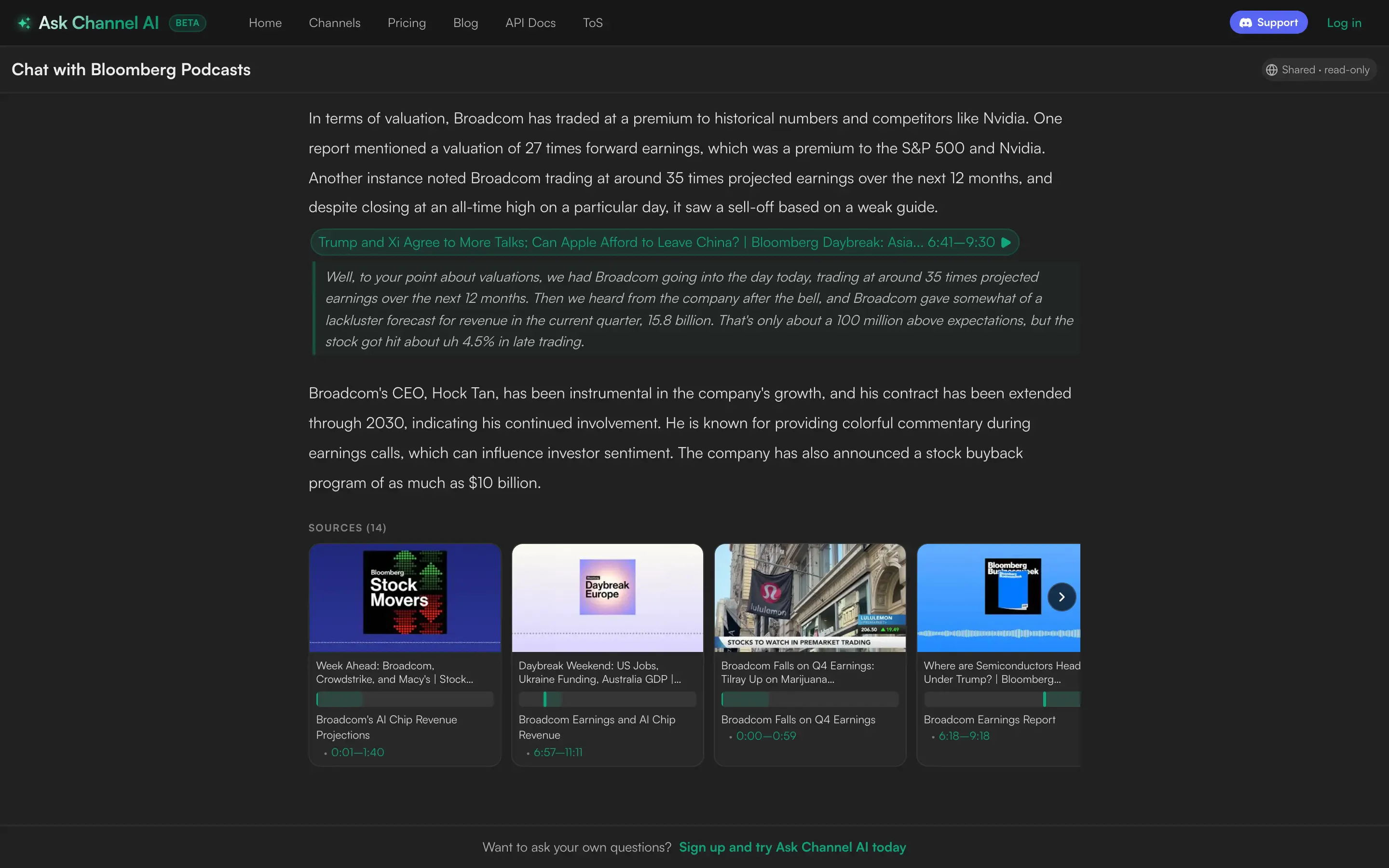Click the Semiconductors card progress bar
Screen dimensions: 1389x868
click(x=1002, y=699)
